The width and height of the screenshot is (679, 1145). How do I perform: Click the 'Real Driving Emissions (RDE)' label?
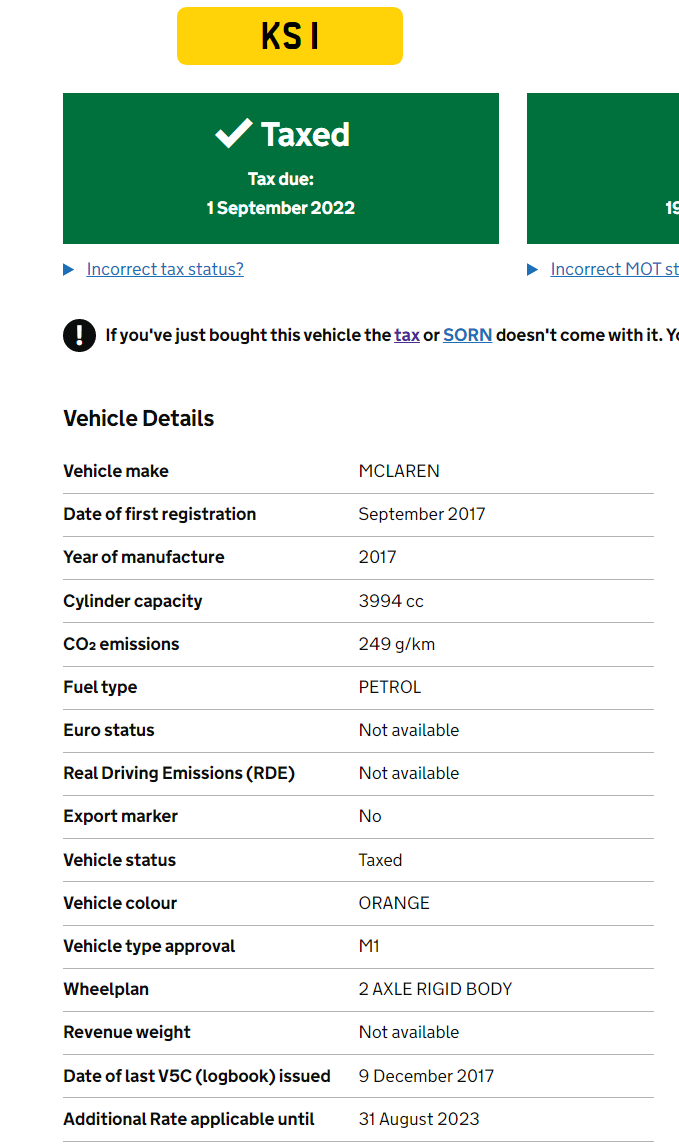tap(179, 773)
